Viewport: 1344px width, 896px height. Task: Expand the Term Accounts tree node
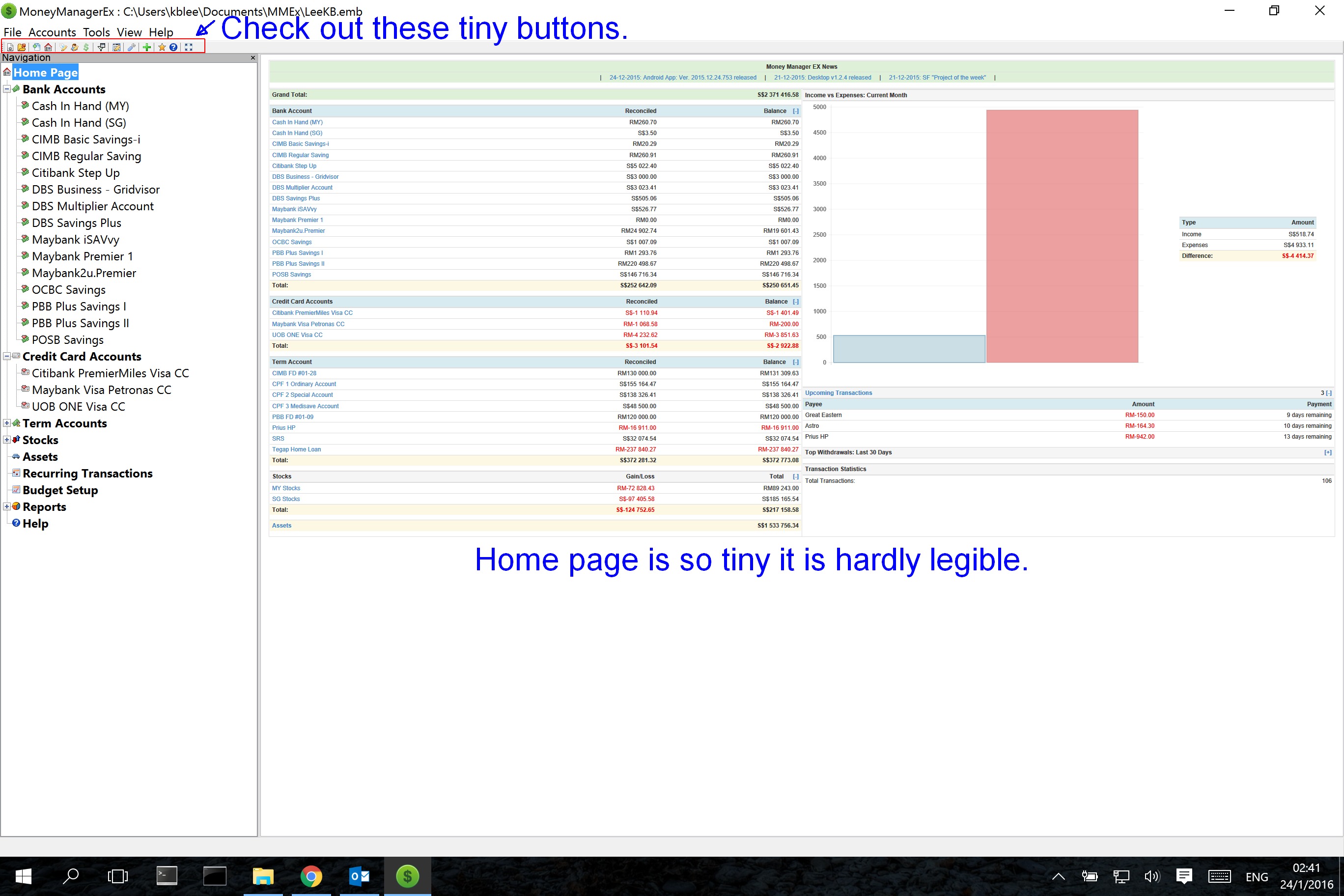[7, 423]
